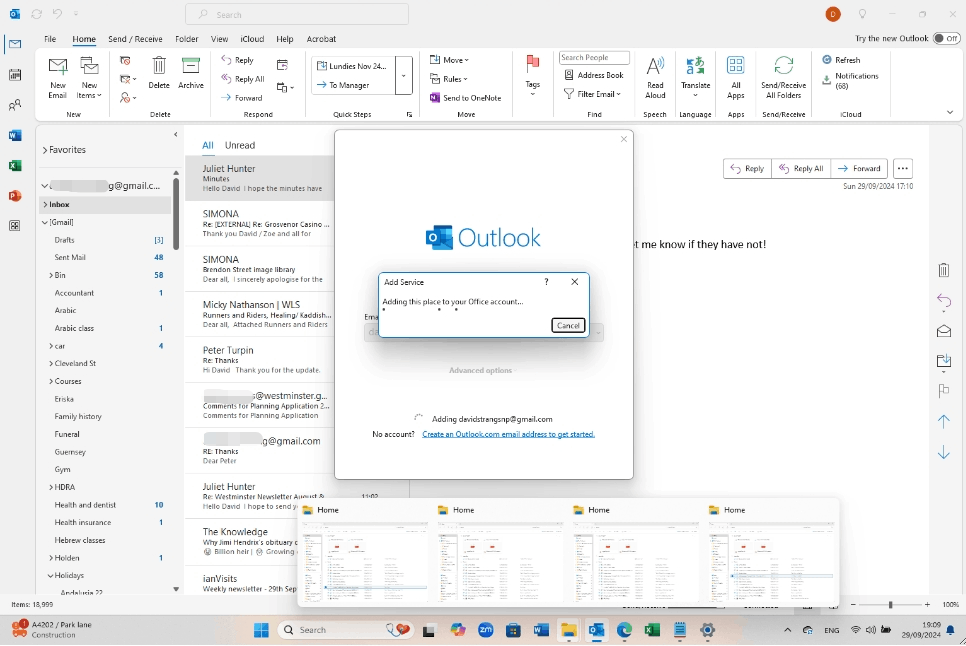Collapse the Holidays folder
The image size is (966, 646).
[51, 576]
